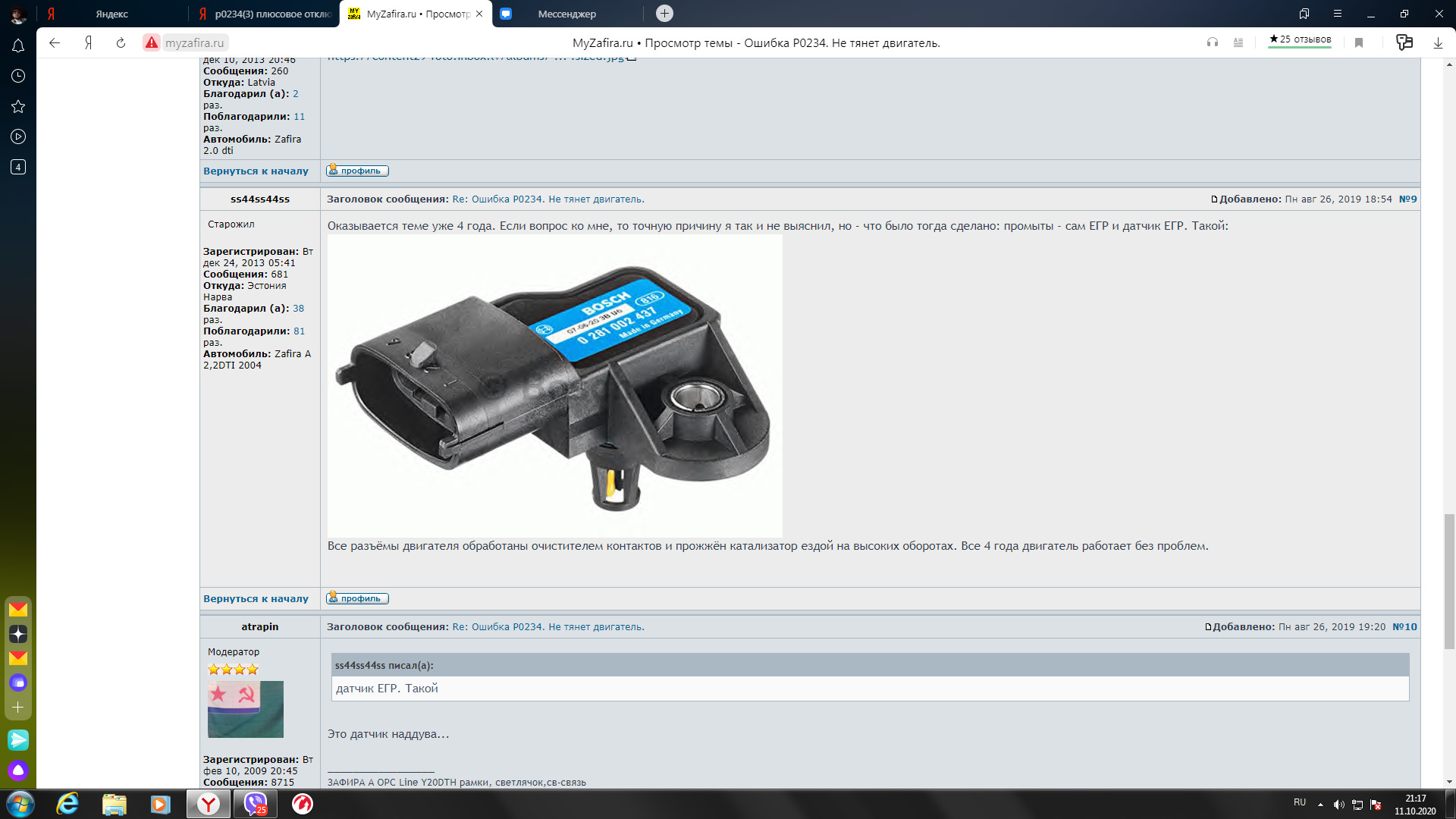Open Yandex home via the Я toolbar icon
Image resolution: width=1456 pixels, height=819 pixels.
point(89,43)
